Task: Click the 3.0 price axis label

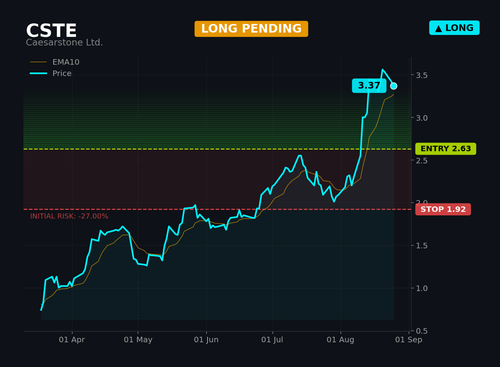Action: [x=422, y=118]
